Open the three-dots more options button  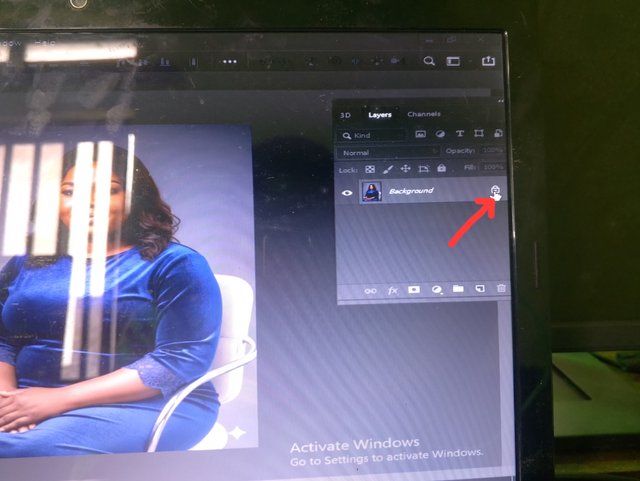(230, 62)
